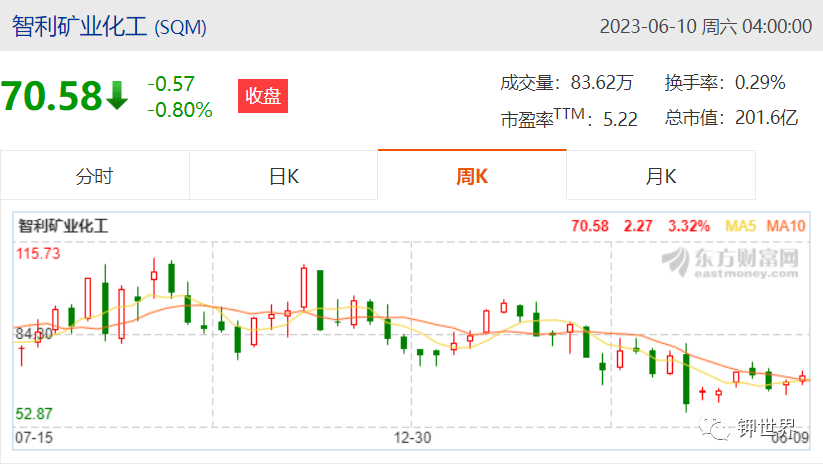Click the 115.73 high price label

[x=38, y=254]
